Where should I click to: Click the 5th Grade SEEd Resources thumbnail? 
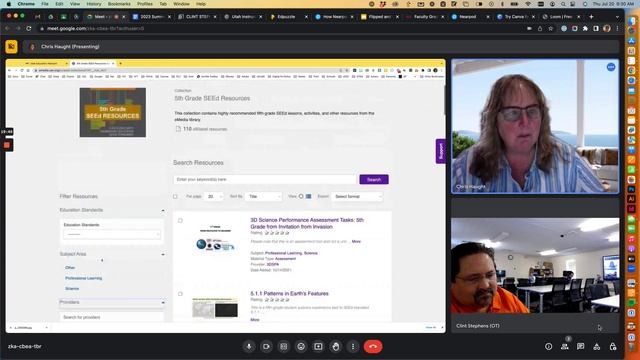(x=113, y=112)
